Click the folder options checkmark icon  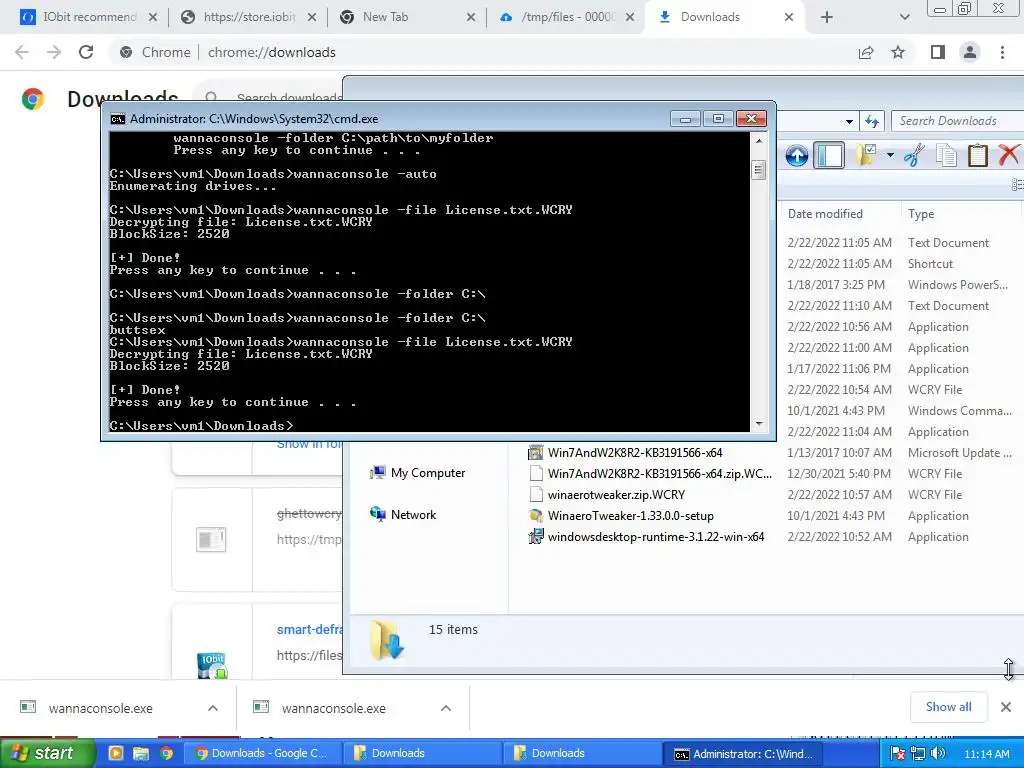[867, 155]
